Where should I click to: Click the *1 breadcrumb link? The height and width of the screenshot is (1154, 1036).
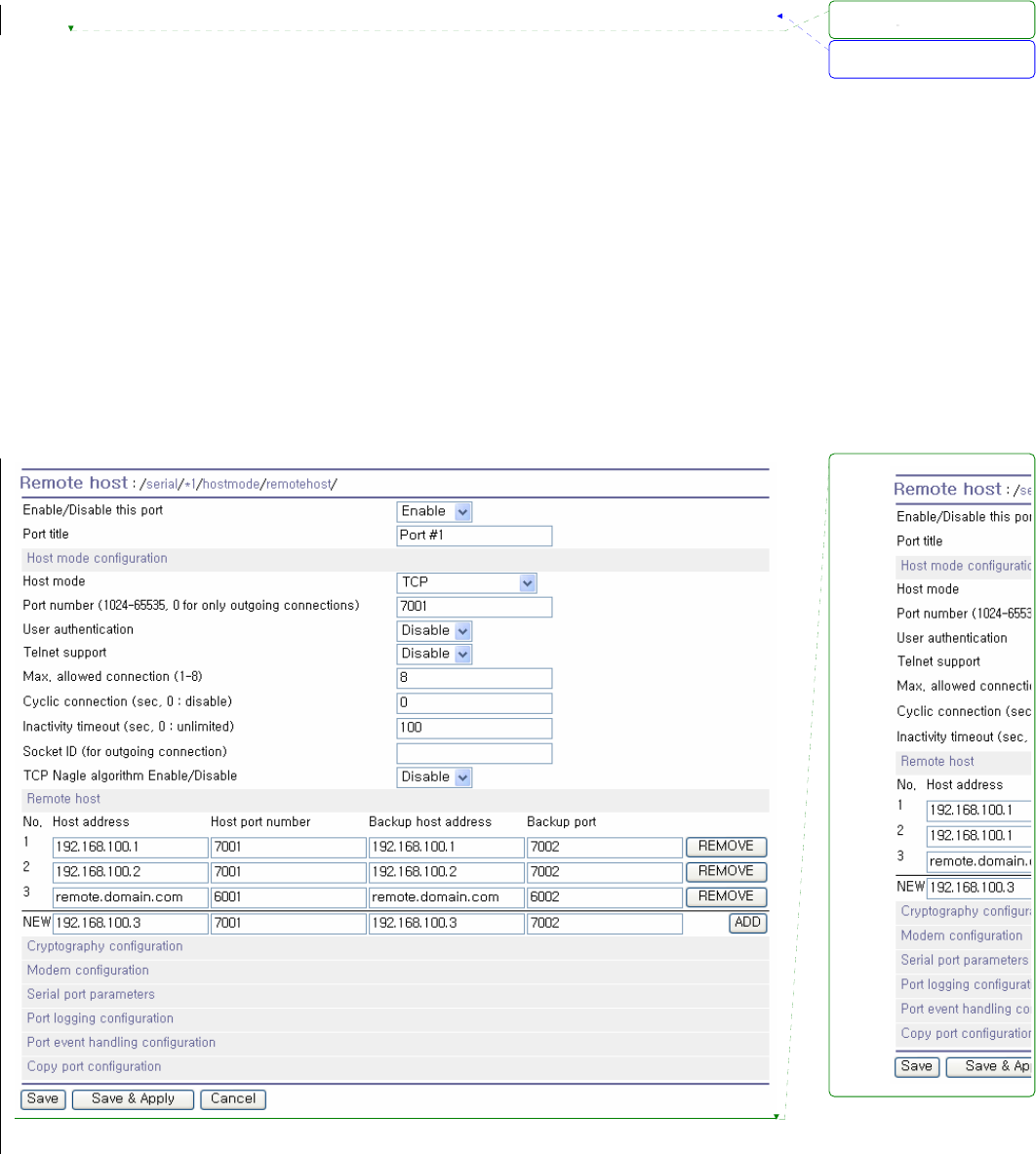click(x=190, y=484)
